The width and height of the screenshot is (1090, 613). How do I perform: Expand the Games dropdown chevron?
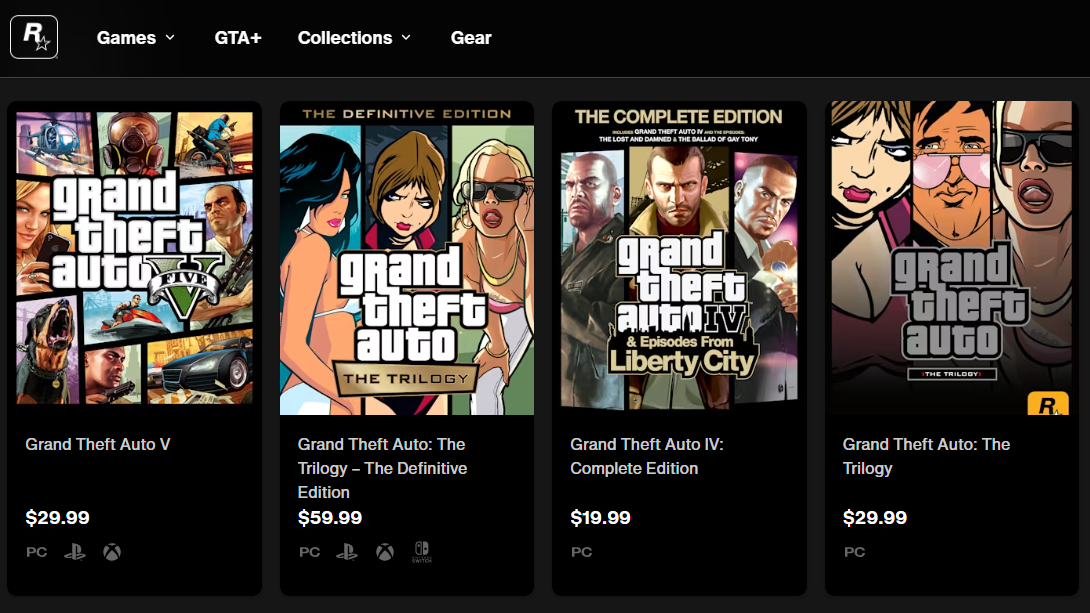(x=170, y=38)
